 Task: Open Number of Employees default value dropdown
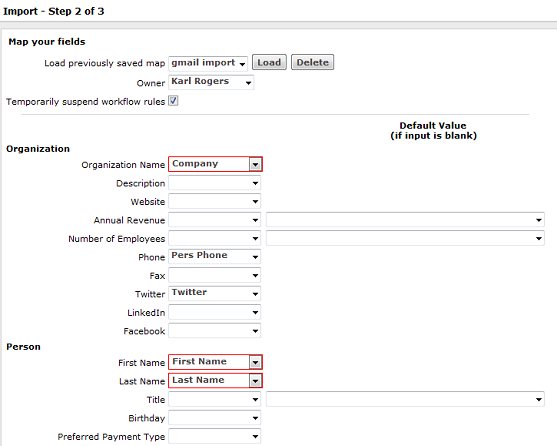tap(405, 238)
